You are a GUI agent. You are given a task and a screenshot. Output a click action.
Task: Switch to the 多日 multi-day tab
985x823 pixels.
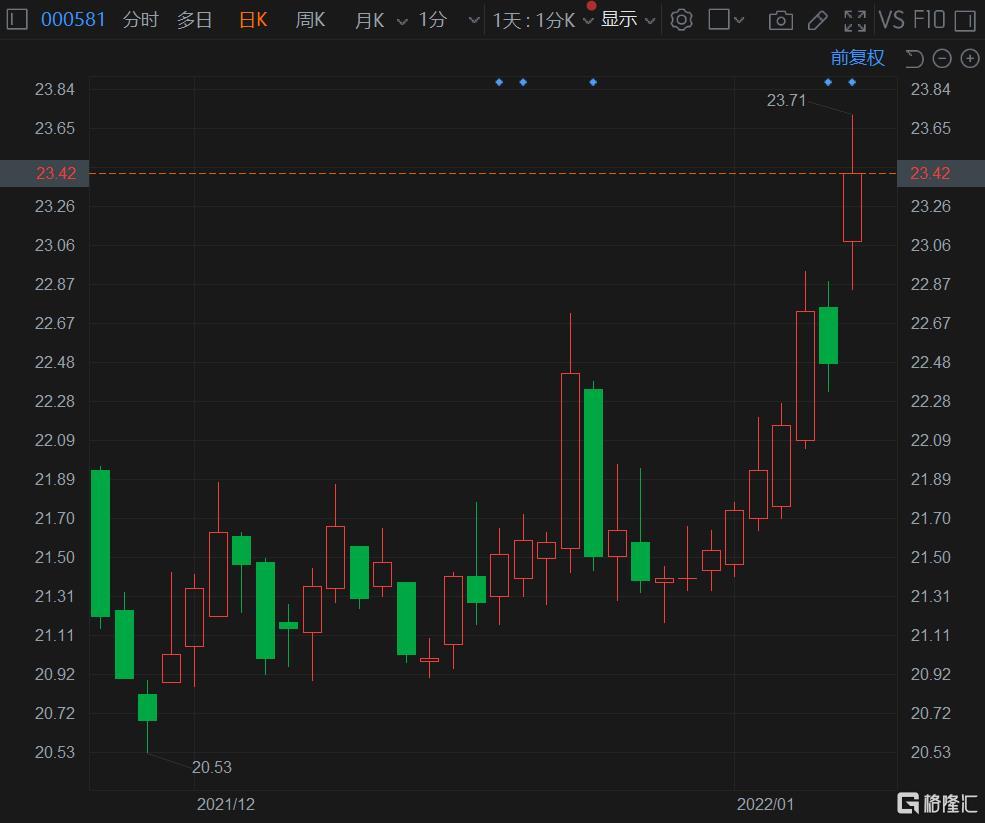(x=194, y=20)
